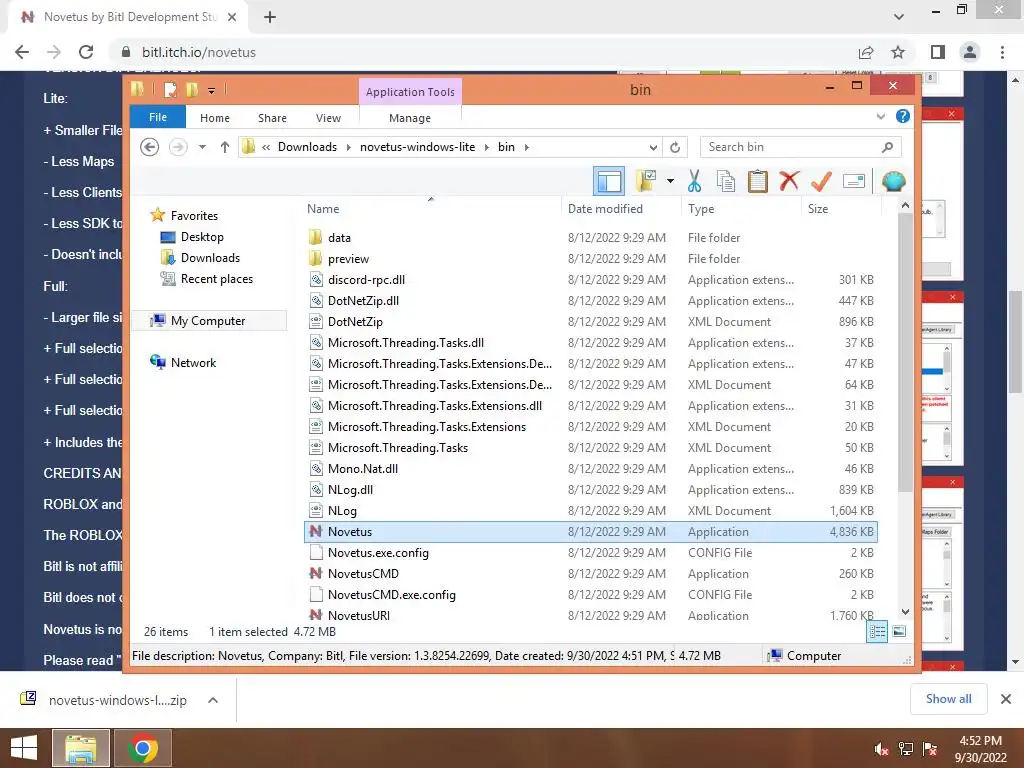Screen dimensions: 1024x768
Task: Click the Copy pages icon
Action: point(726,181)
